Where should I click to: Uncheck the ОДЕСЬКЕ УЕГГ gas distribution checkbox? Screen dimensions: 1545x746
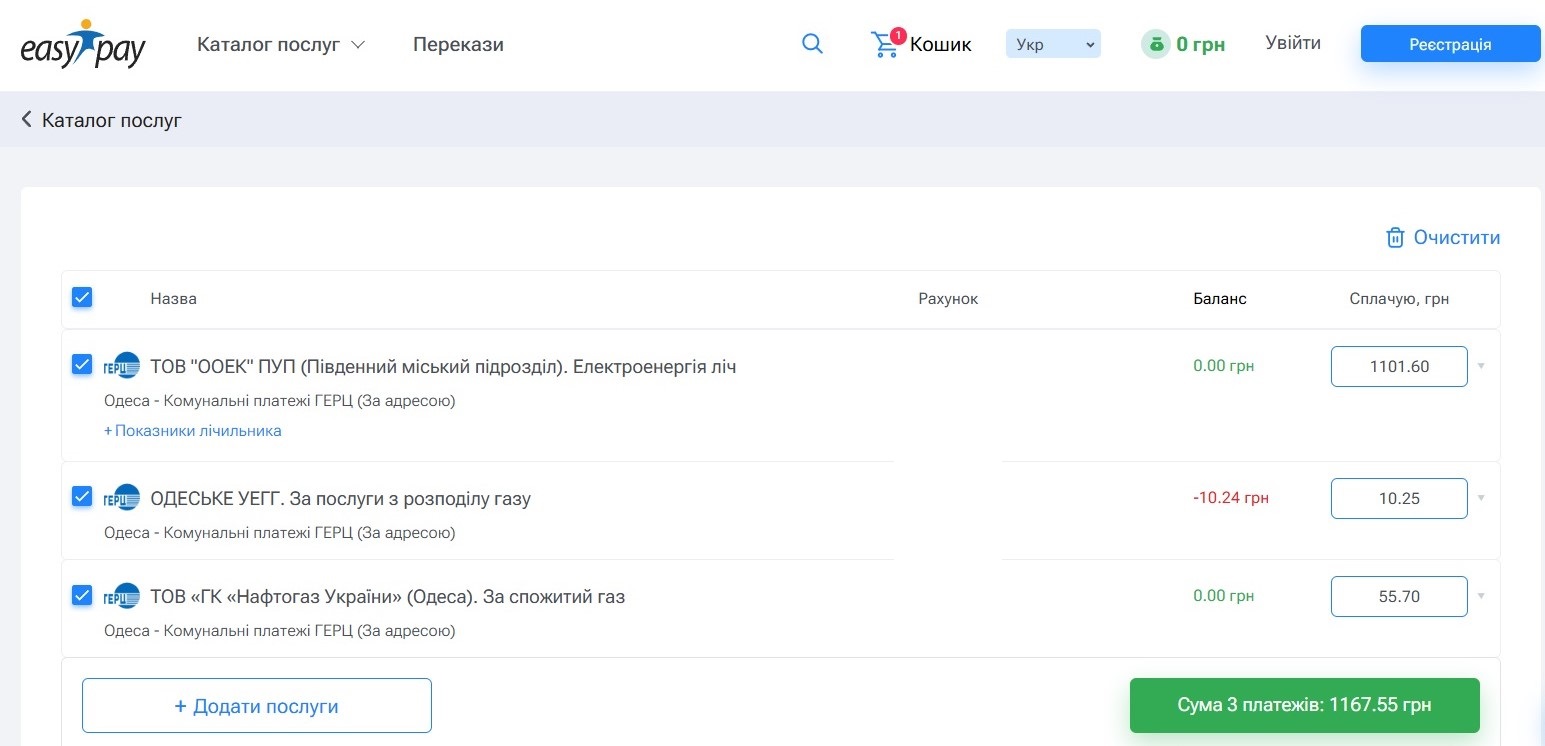click(82, 496)
